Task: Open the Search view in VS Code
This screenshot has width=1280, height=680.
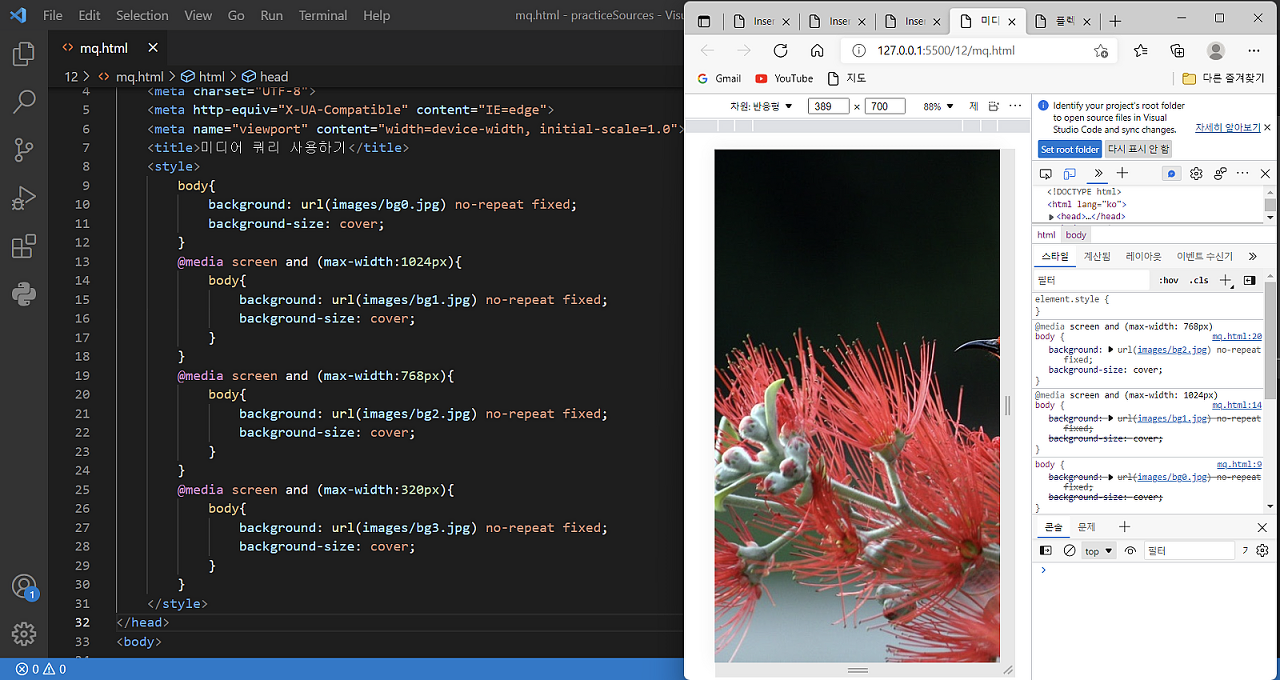Action: (x=24, y=101)
